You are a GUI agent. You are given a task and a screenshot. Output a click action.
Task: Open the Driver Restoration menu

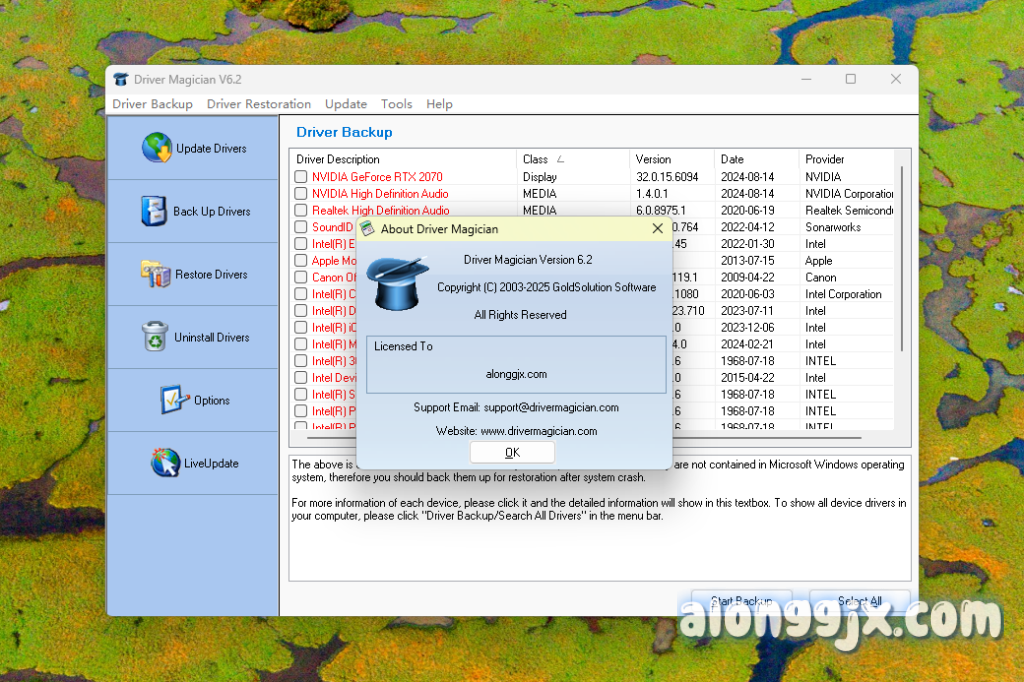point(259,104)
